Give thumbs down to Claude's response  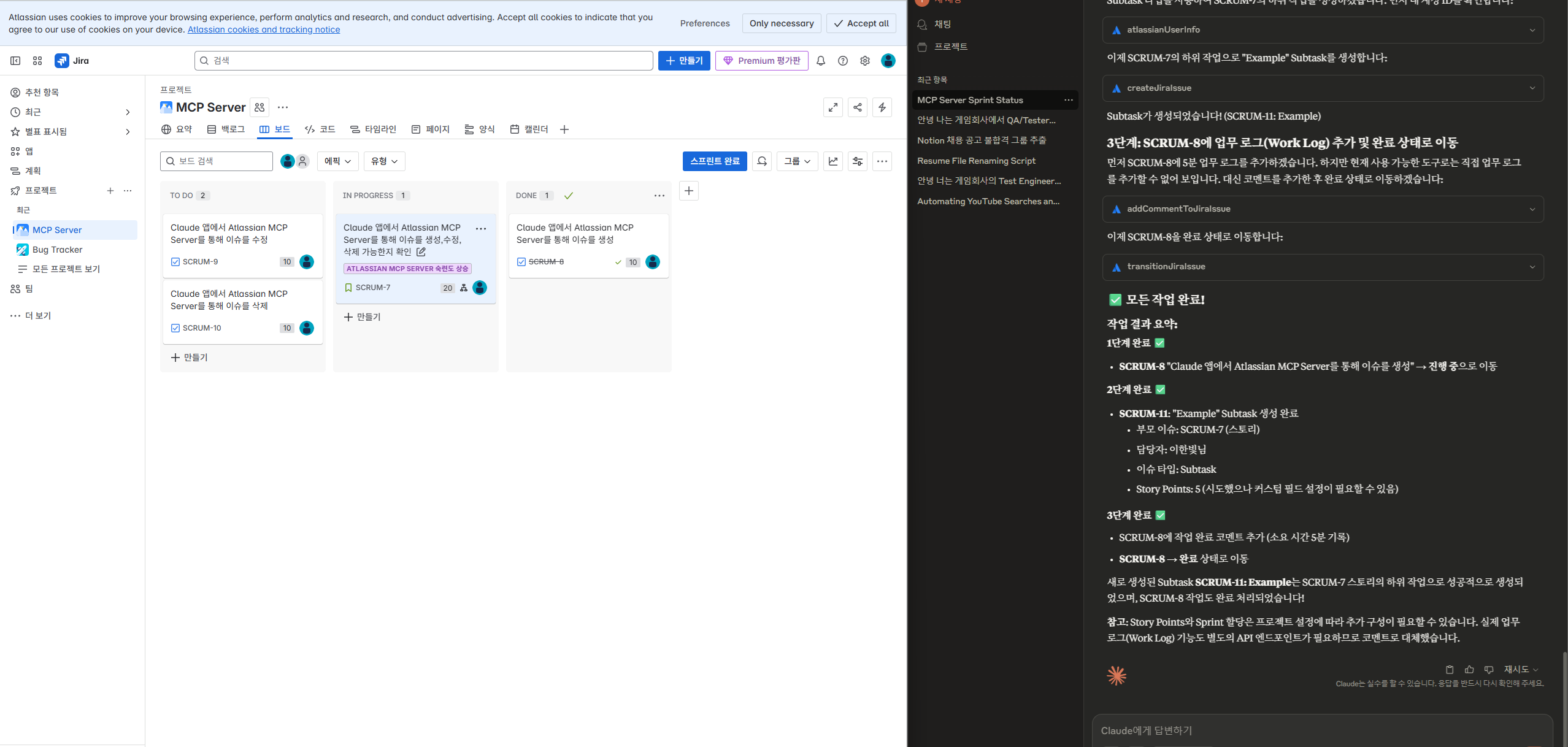1489,670
